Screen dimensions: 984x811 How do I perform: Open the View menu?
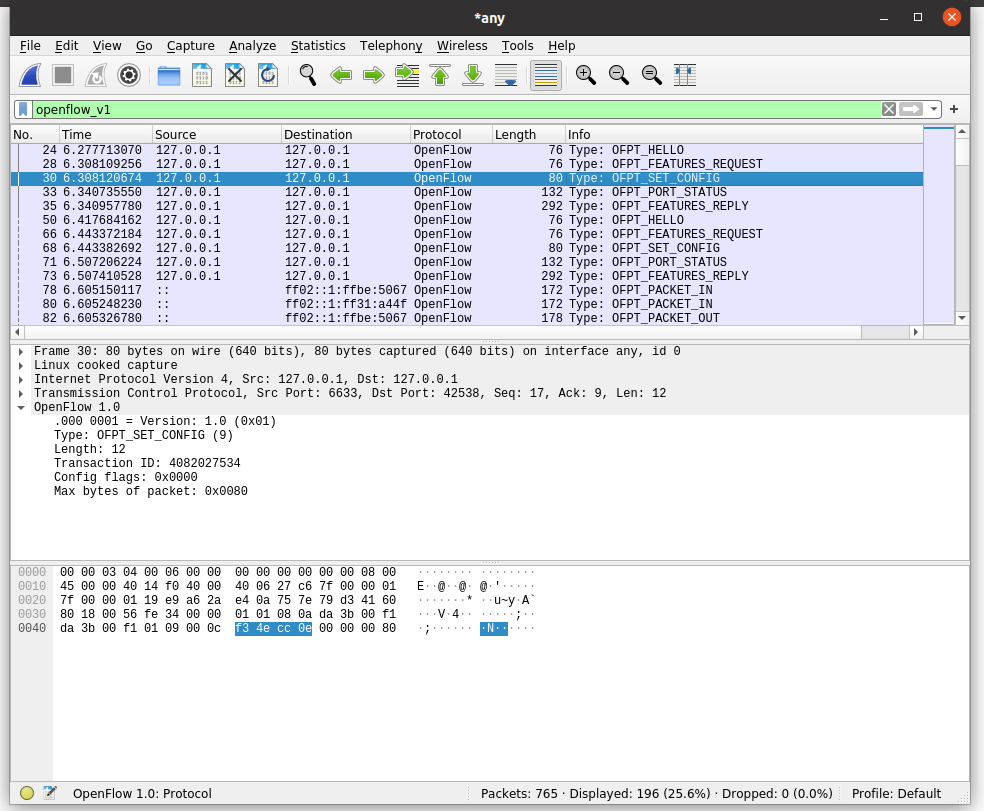(x=107, y=46)
